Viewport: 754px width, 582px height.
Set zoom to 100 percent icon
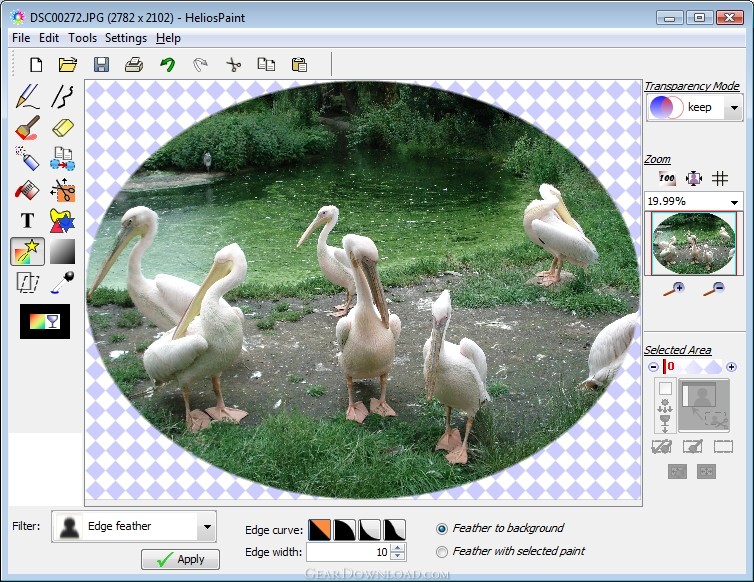(x=667, y=178)
